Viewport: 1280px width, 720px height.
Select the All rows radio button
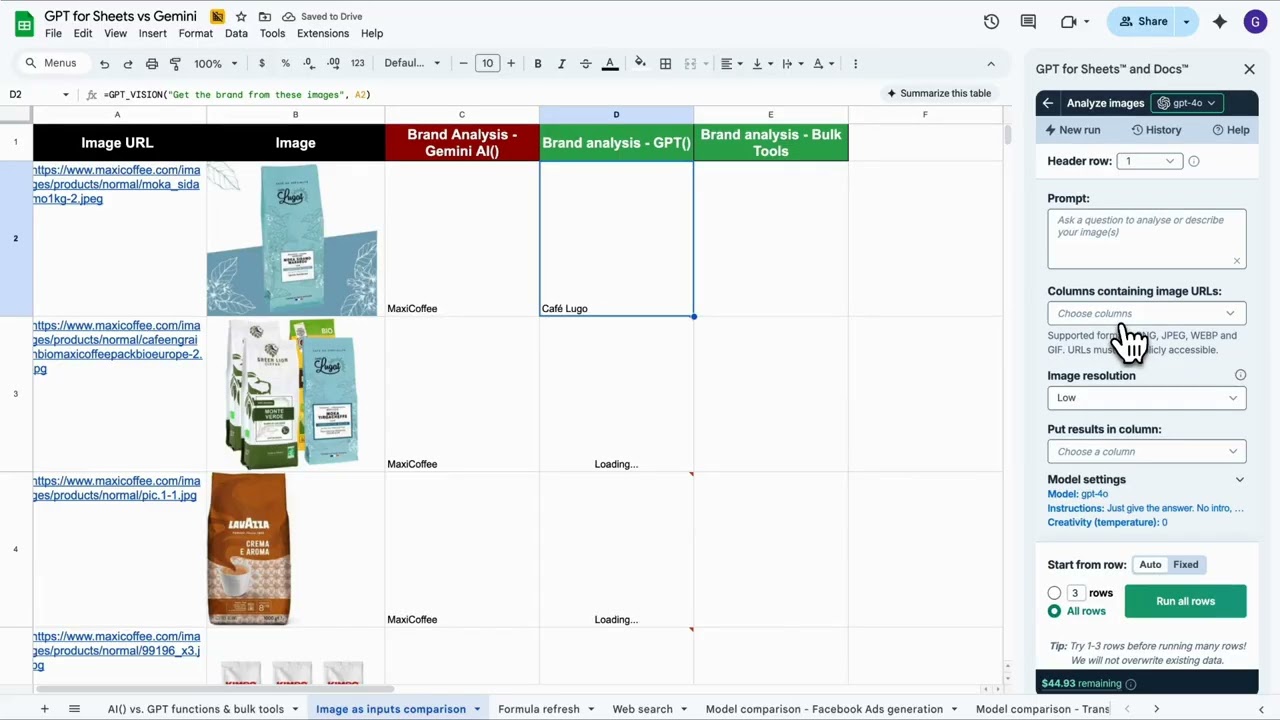pos(1054,611)
